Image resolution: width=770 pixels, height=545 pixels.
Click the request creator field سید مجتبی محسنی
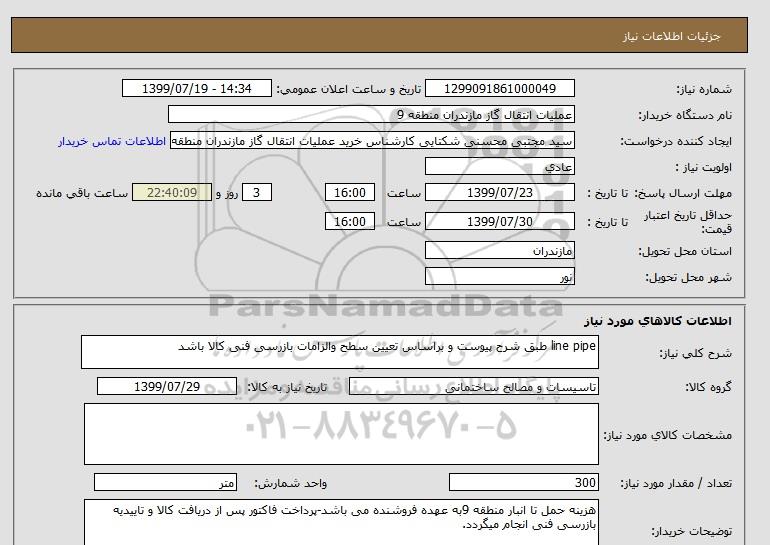[x=372, y=140]
